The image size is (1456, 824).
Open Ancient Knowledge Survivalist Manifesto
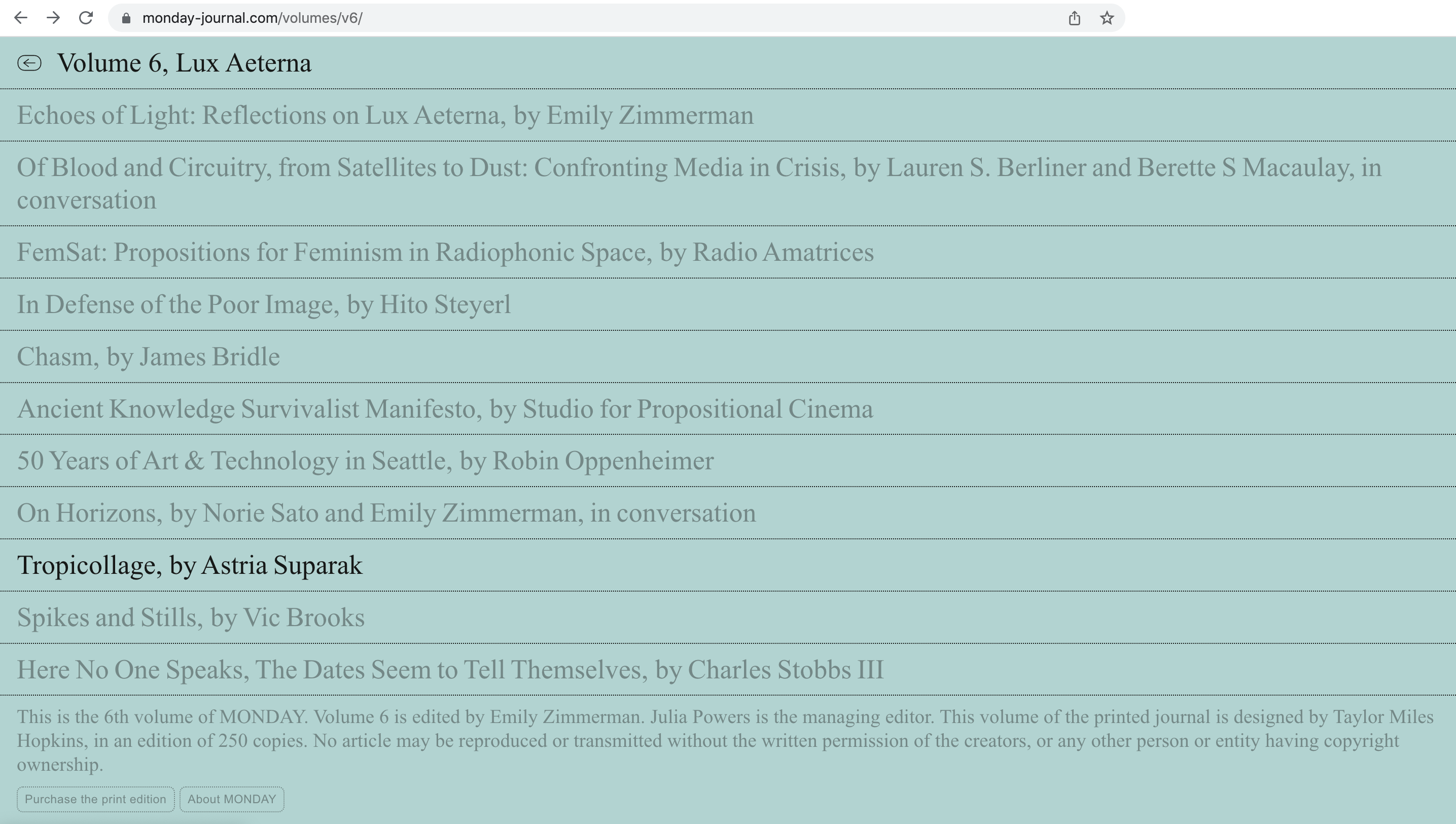click(445, 409)
